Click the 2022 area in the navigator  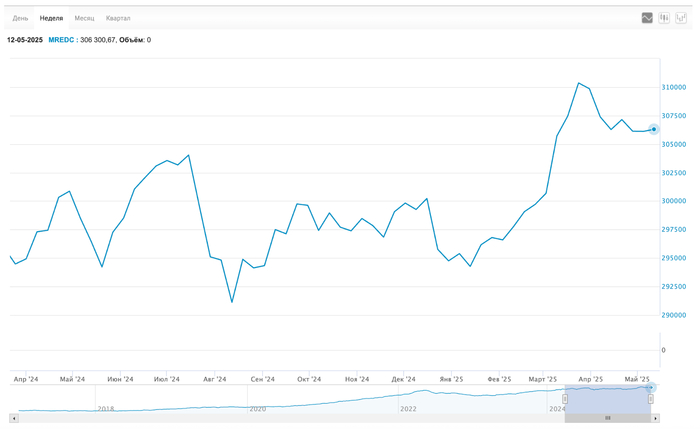coord(408,408)
